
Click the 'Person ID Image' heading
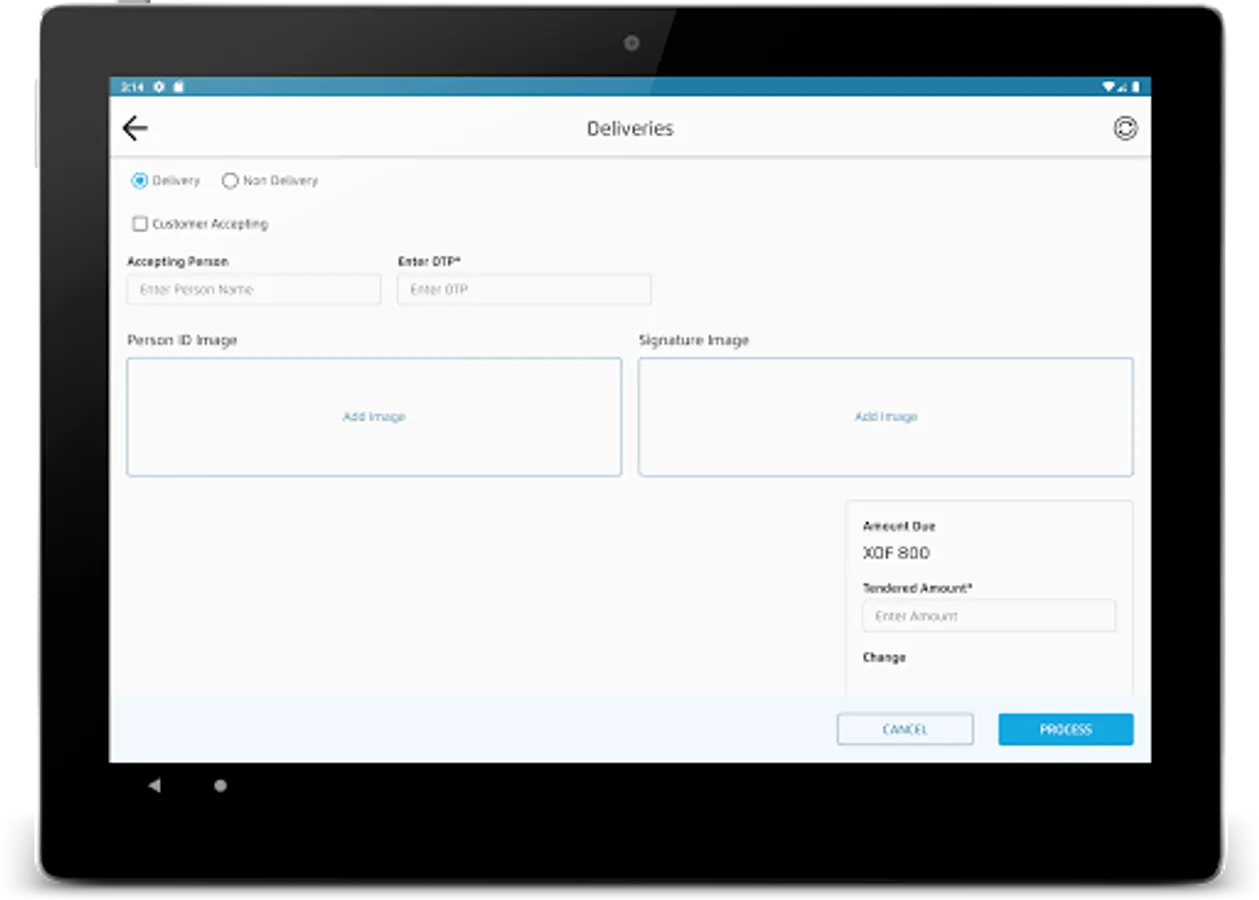[x=182, y=341]
